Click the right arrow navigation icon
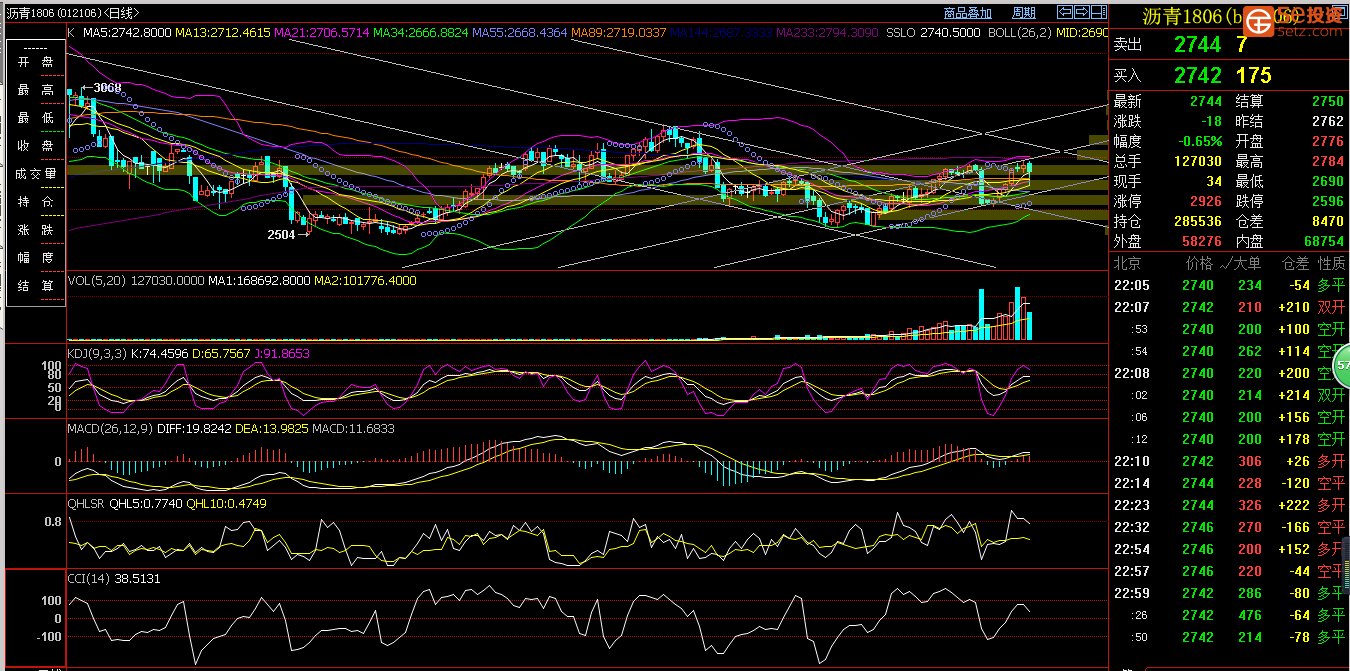 pyautogui.click(x=1081, y=13)
